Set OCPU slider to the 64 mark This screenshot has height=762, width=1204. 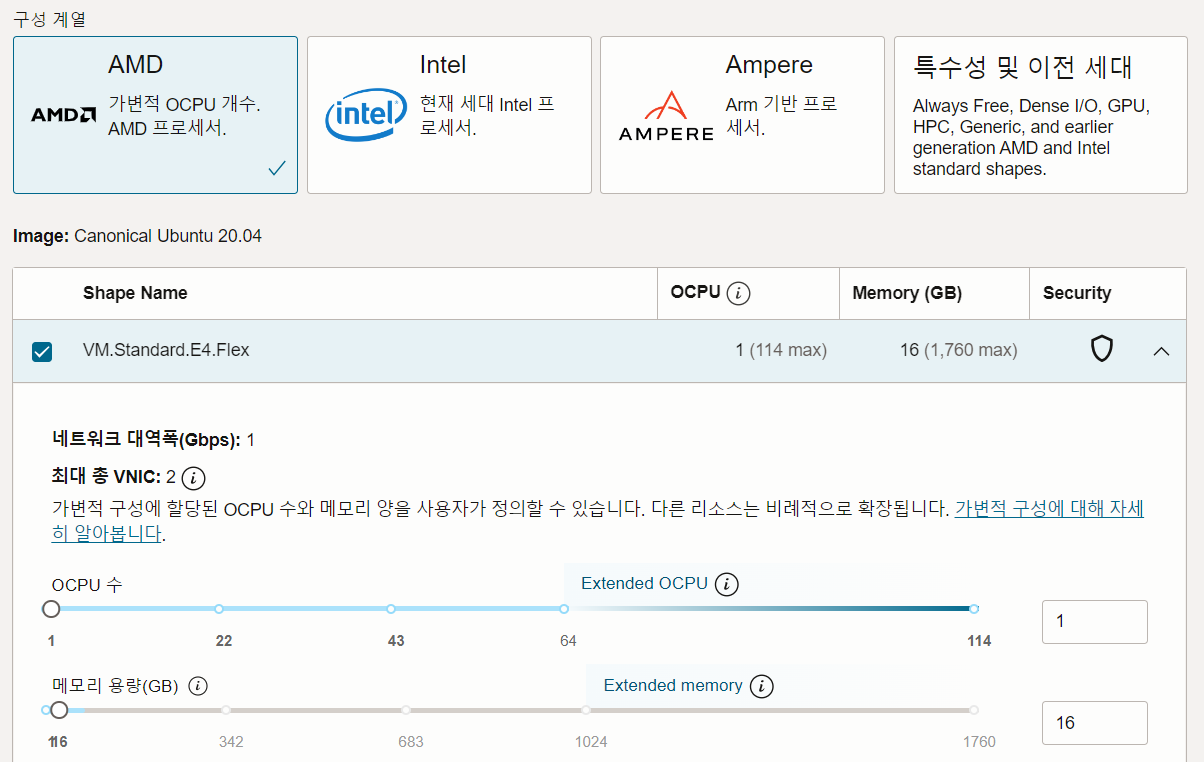[564, 609]
